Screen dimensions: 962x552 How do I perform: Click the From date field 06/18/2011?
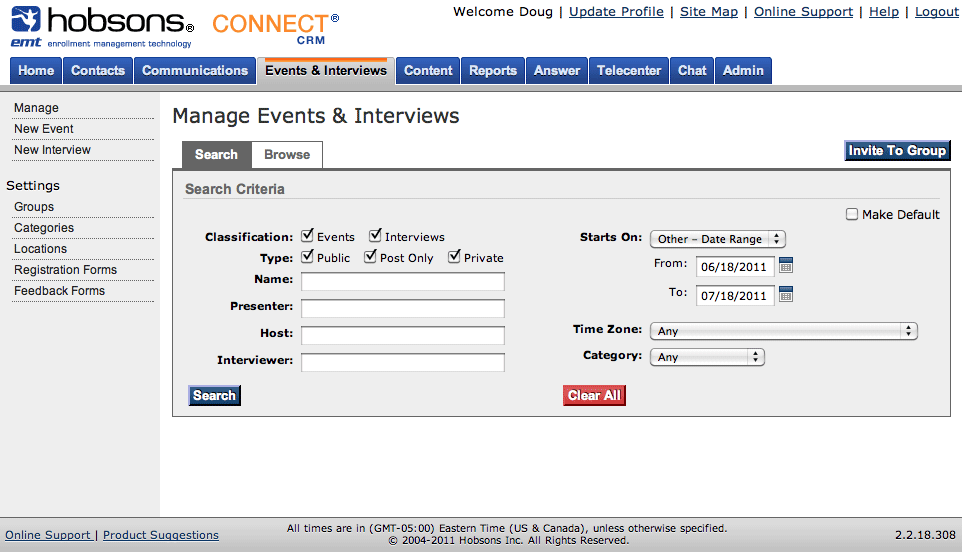tap(735, 267)
